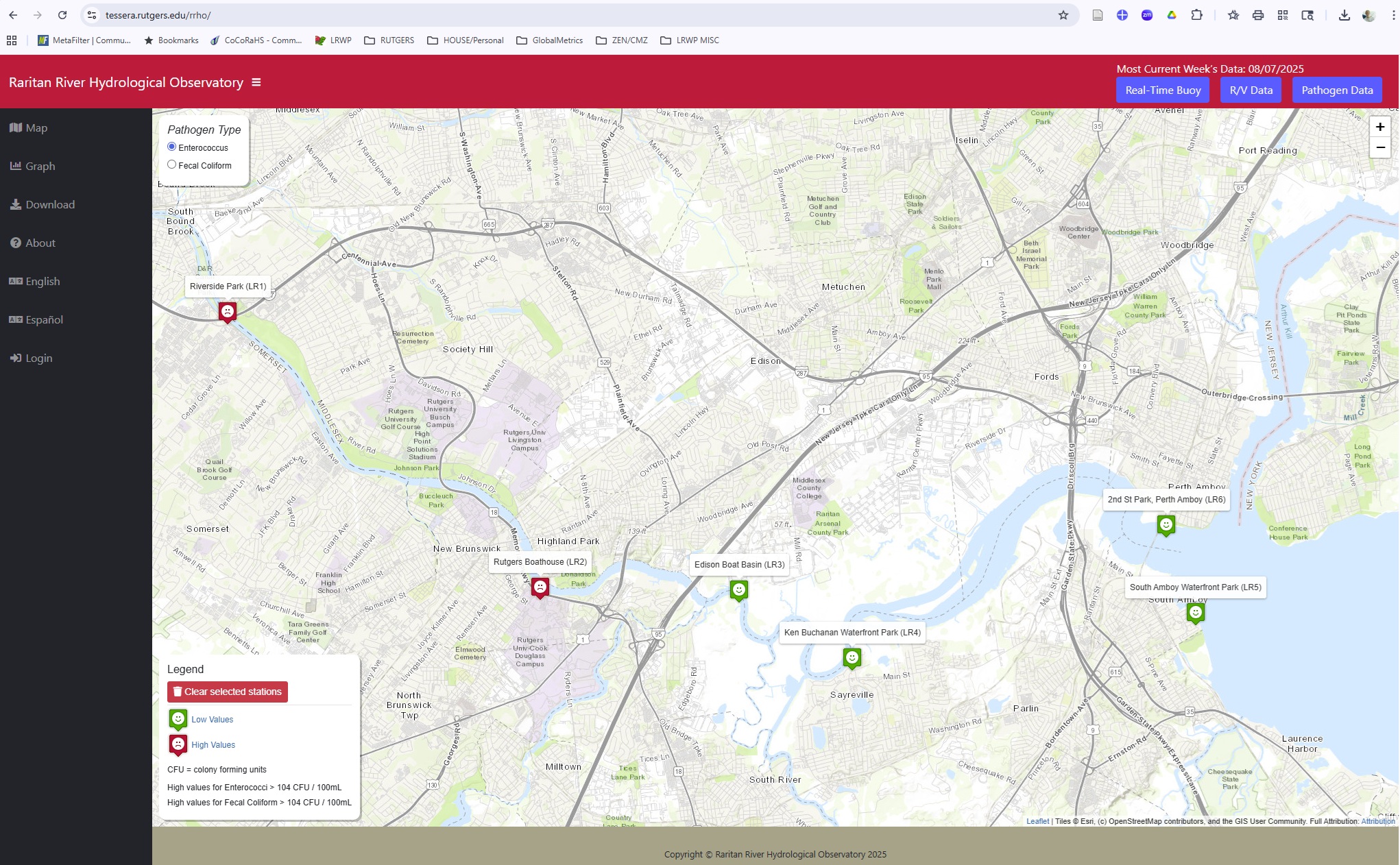1400x865 pixels.
Task: Click the Rutgers Boathouse (LR2) red marker
Action: (x=540, y=587)
